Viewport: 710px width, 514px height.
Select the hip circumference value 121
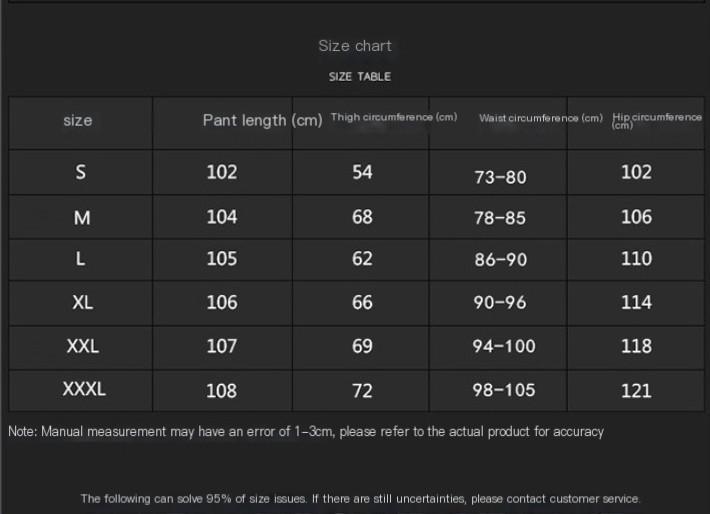[636, 391]
